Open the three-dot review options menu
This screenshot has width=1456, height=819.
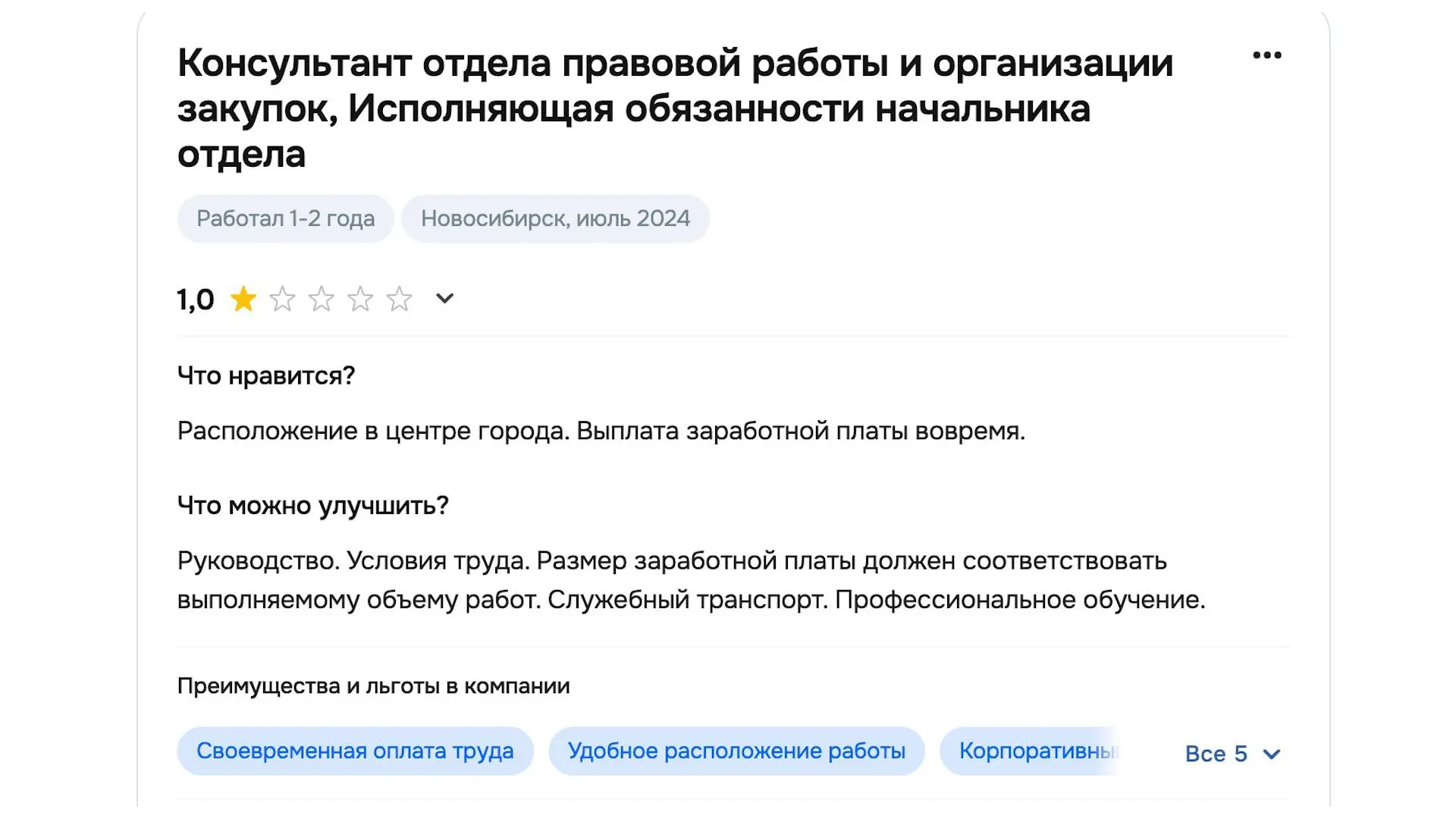[1267, 55]
